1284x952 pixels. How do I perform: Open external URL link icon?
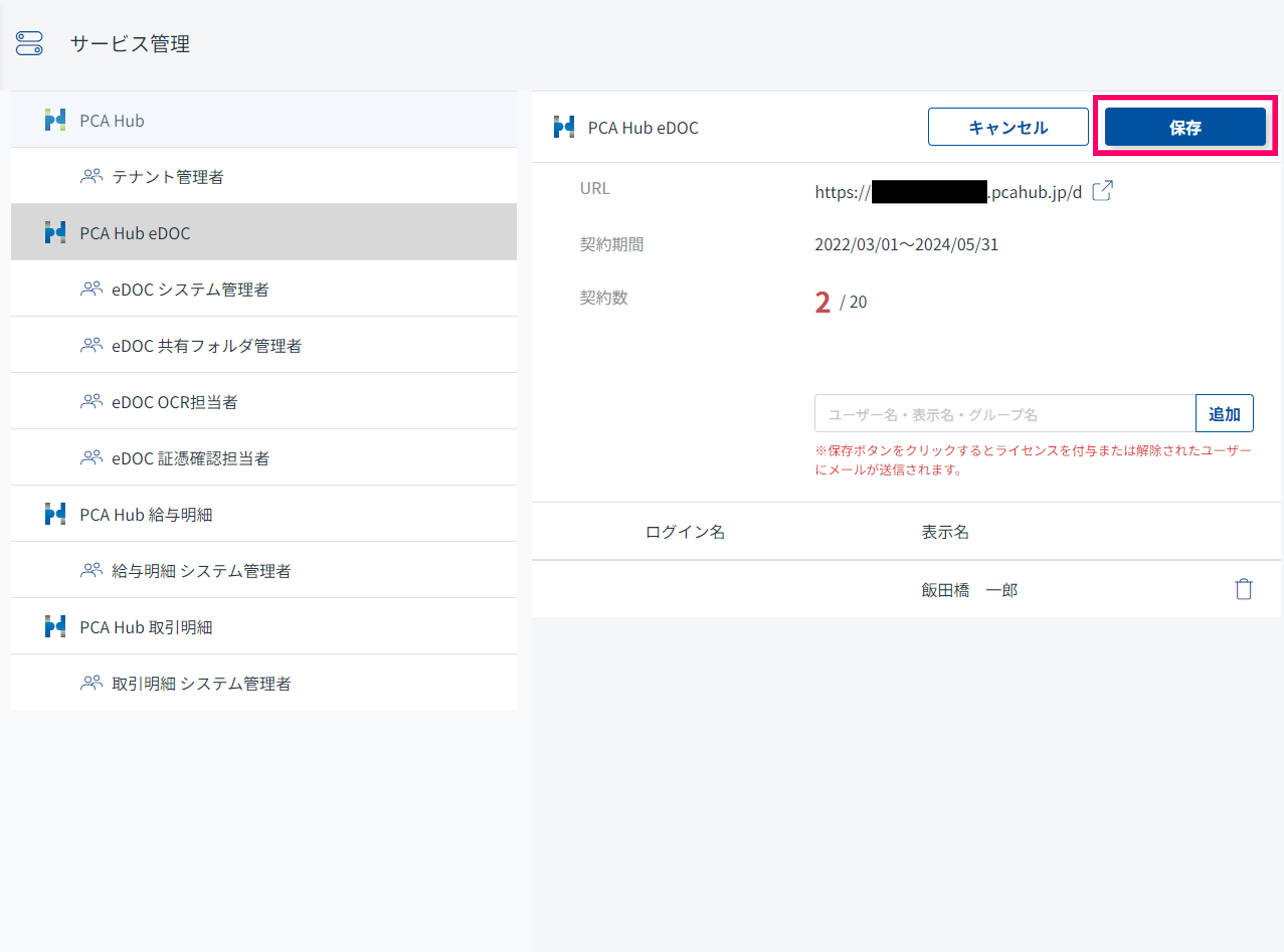click(1102, 191)
